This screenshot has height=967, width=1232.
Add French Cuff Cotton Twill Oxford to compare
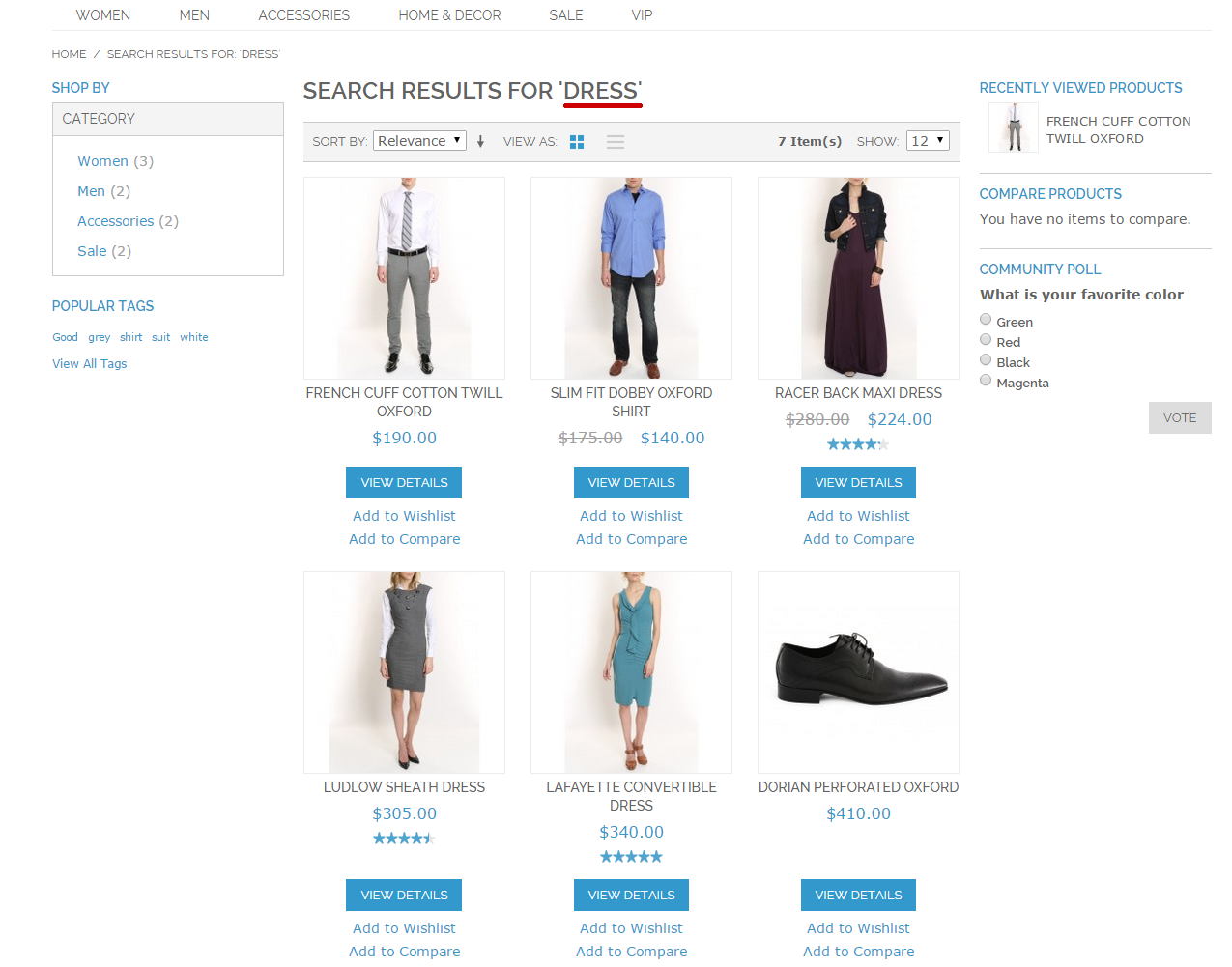pyautogui.click(x=404, y=539)
